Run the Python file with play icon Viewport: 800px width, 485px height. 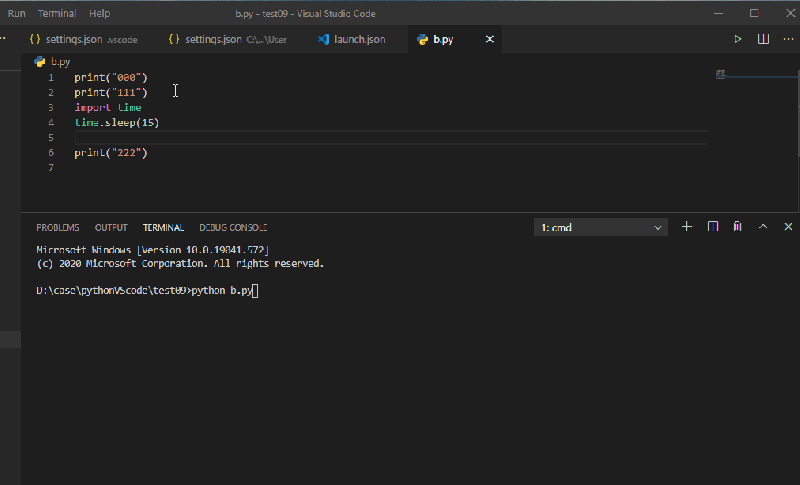tap(737, 39)
